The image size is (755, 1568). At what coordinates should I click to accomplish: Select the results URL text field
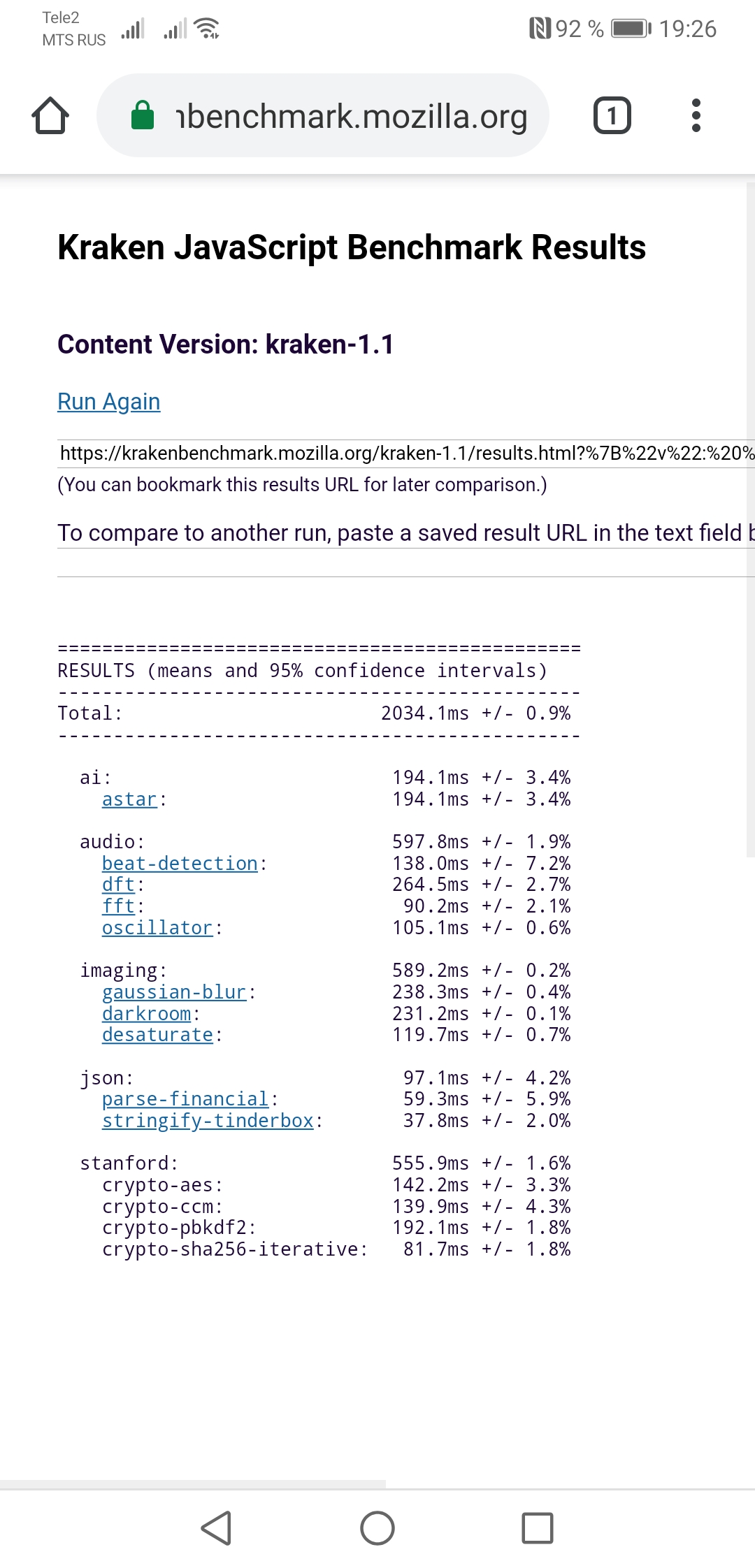(405, 453)
